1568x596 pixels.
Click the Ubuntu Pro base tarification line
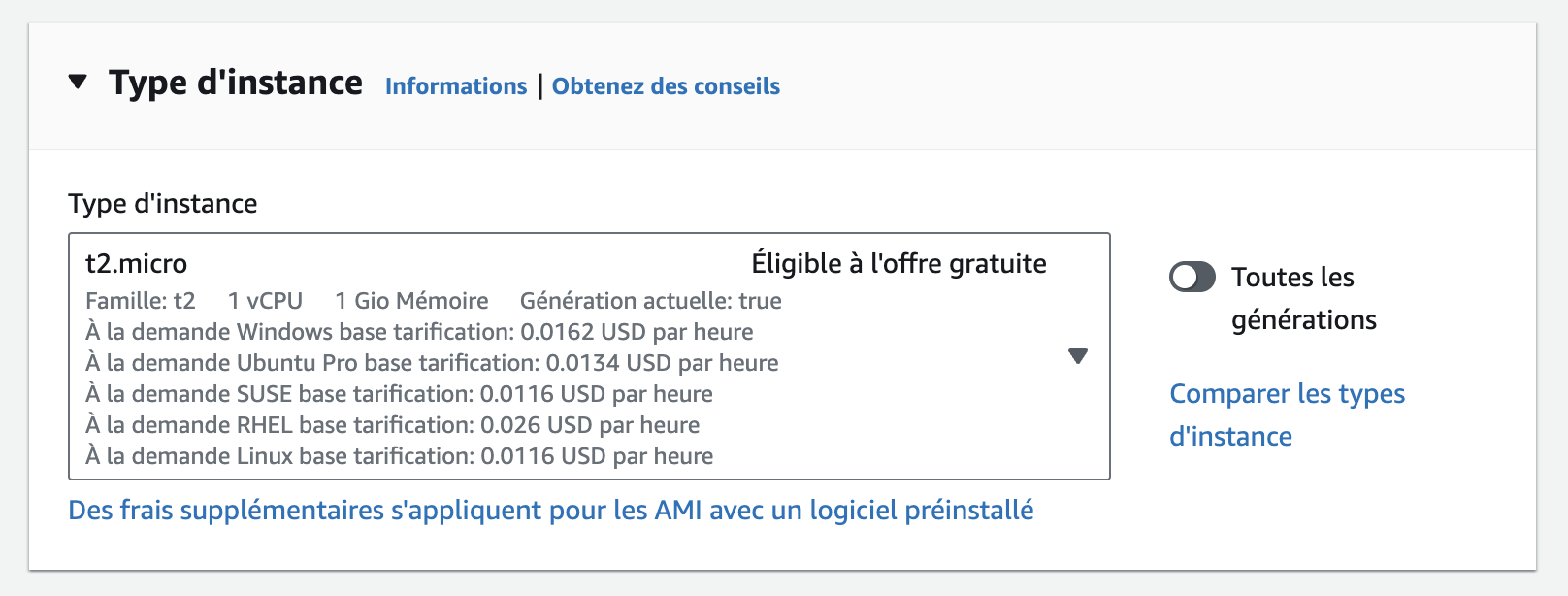(x=432, y=363)
